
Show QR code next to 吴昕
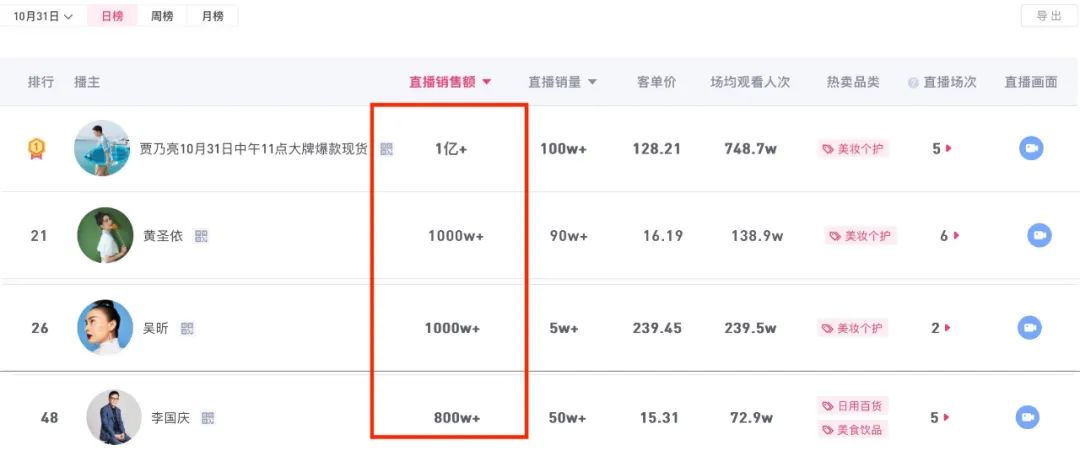coord(187,328)
